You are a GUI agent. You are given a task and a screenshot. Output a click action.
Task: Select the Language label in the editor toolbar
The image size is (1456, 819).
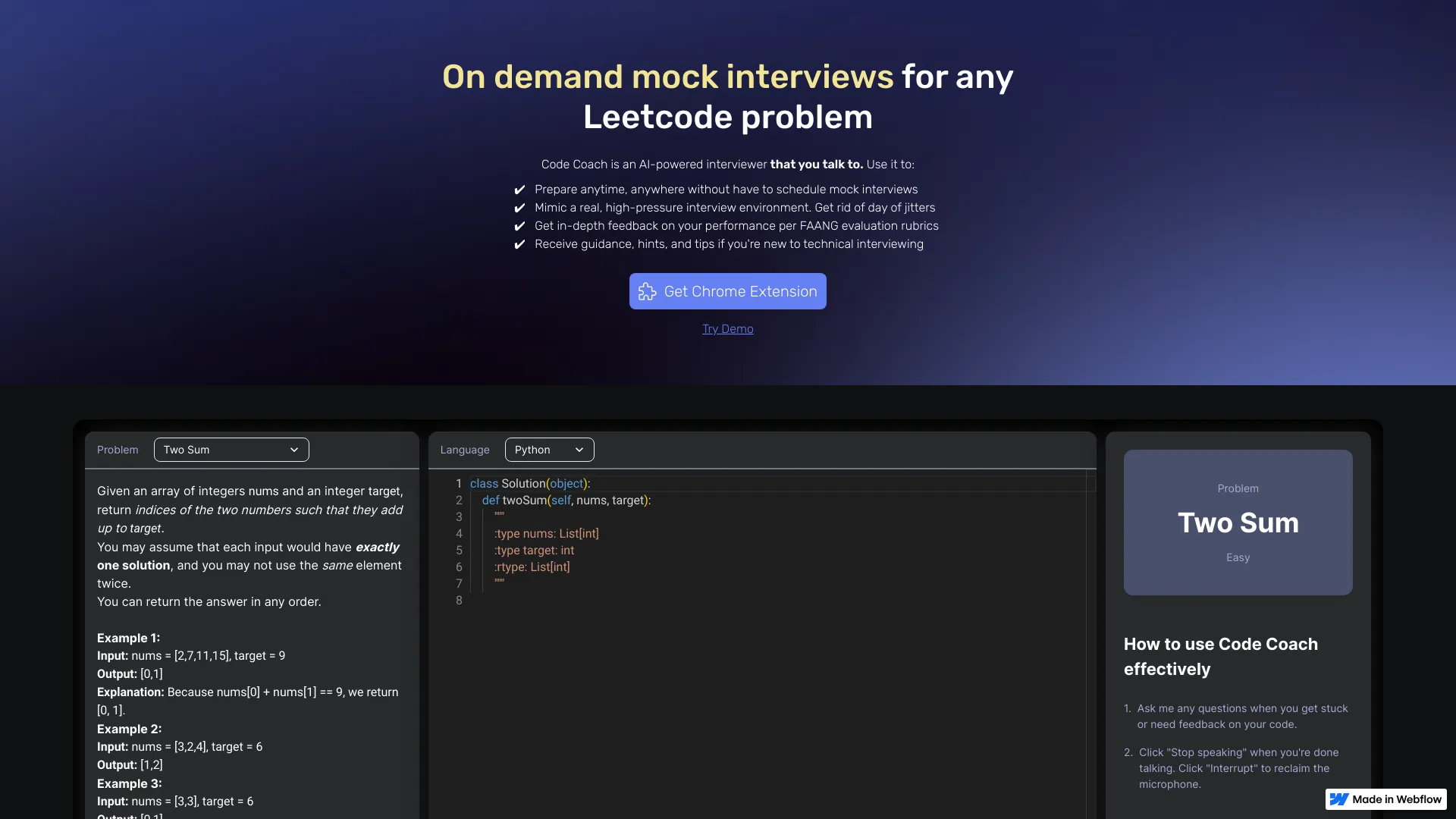[465, 450]
